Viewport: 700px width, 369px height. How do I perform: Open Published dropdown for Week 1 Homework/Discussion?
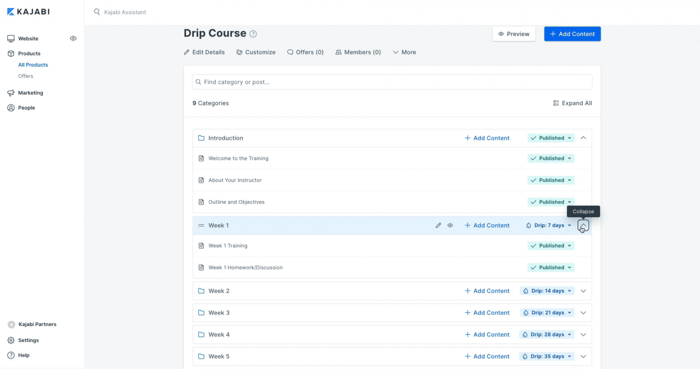(551, 268)
